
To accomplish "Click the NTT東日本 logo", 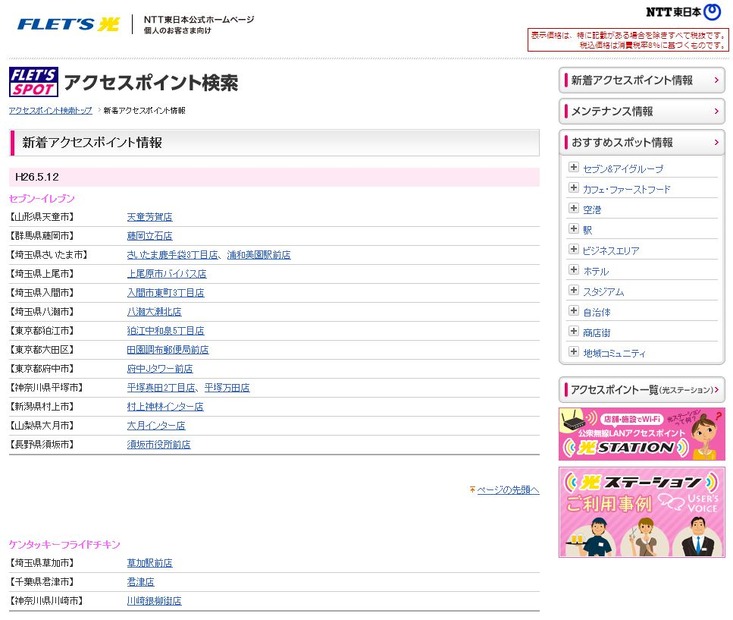I will click(683, 12).
